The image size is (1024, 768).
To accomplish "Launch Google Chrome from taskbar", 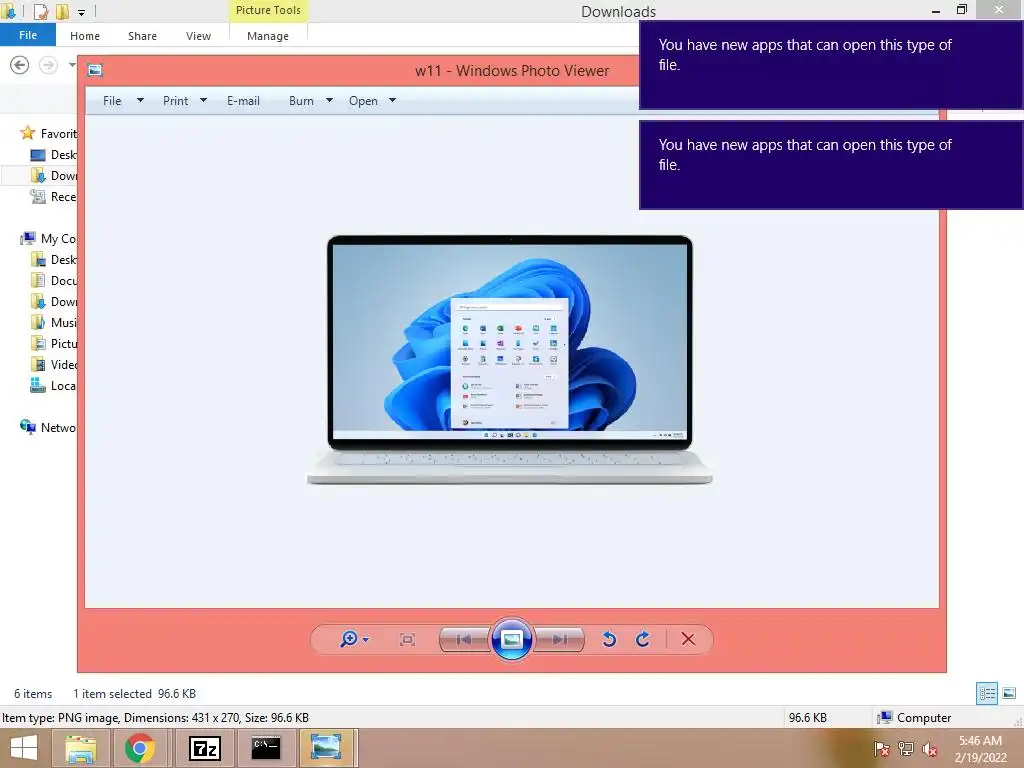I will click(140, 748).
